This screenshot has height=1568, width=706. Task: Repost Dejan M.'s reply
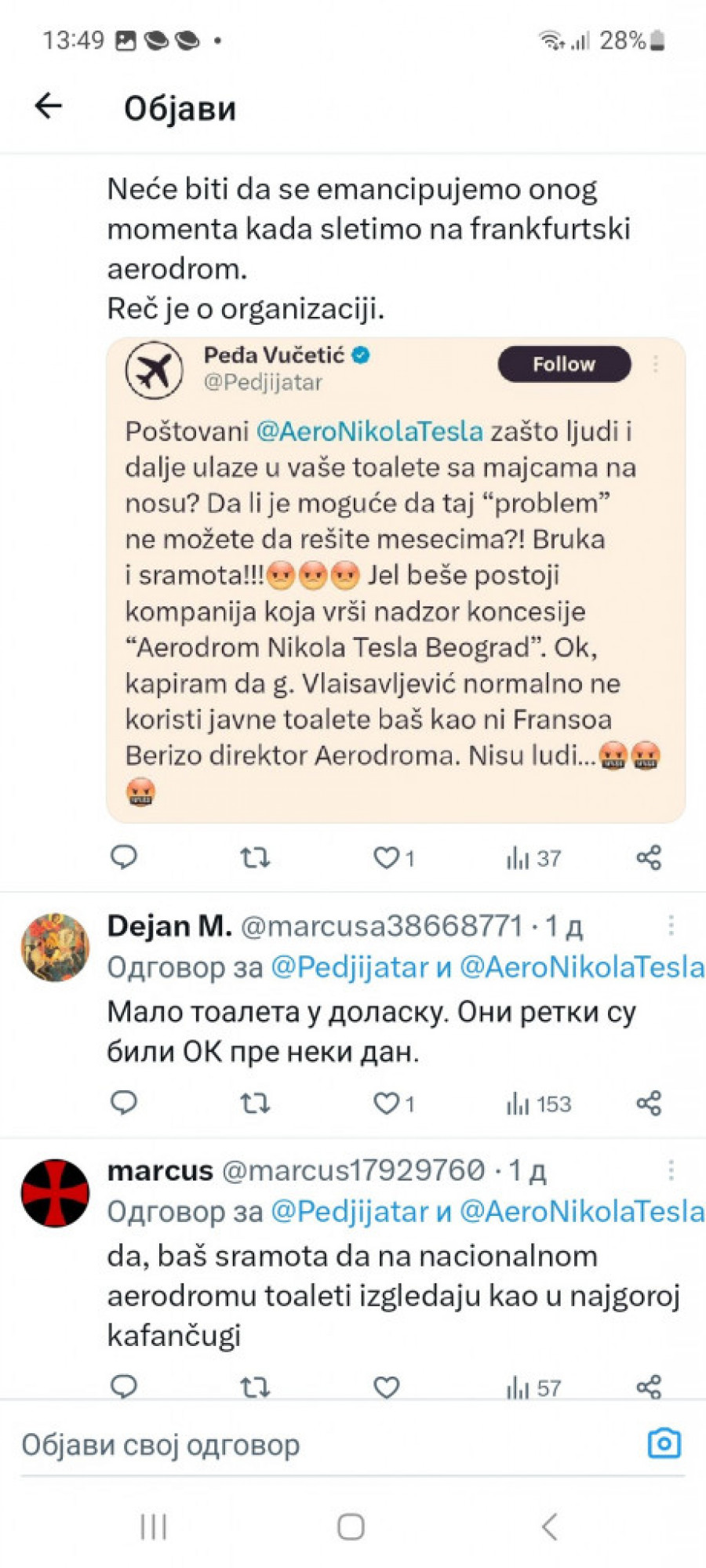pos(255,1104)
